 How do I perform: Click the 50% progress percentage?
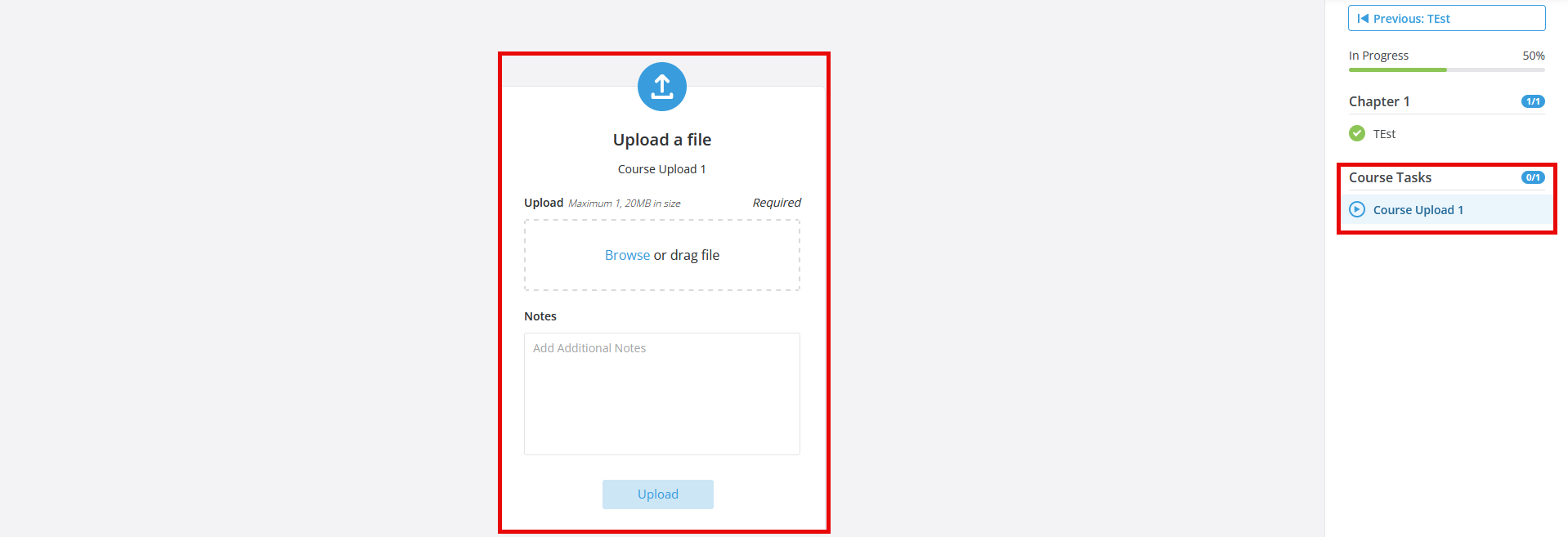(1533, 56)
